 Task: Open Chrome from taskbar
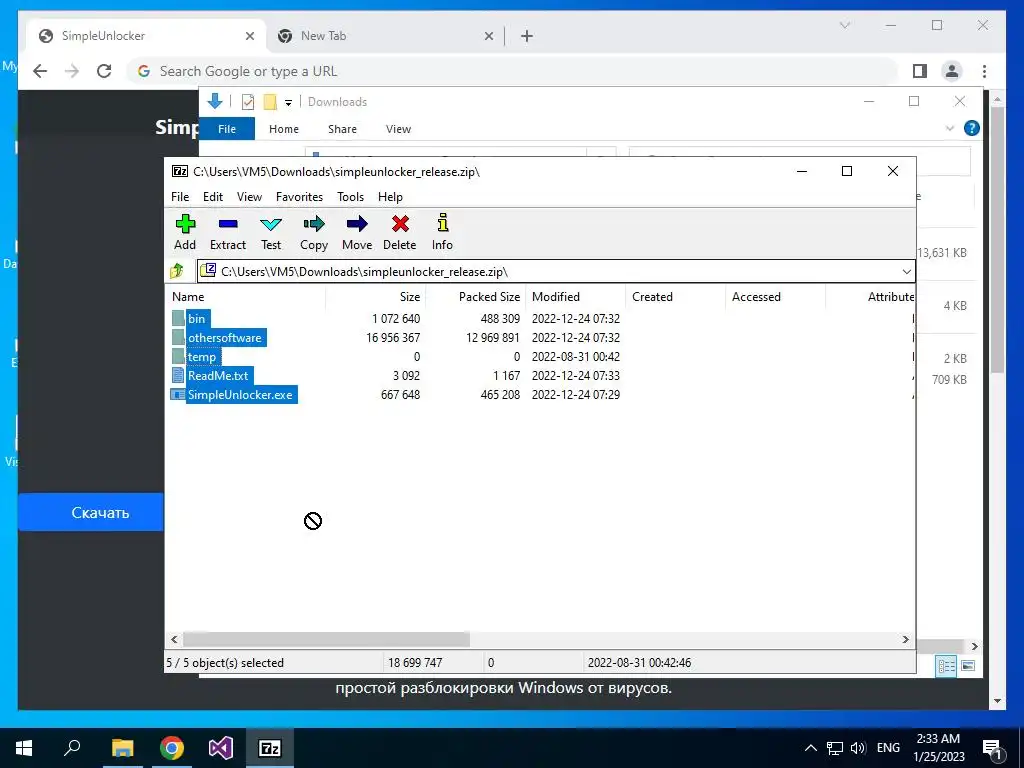click(x=172, y=748)
